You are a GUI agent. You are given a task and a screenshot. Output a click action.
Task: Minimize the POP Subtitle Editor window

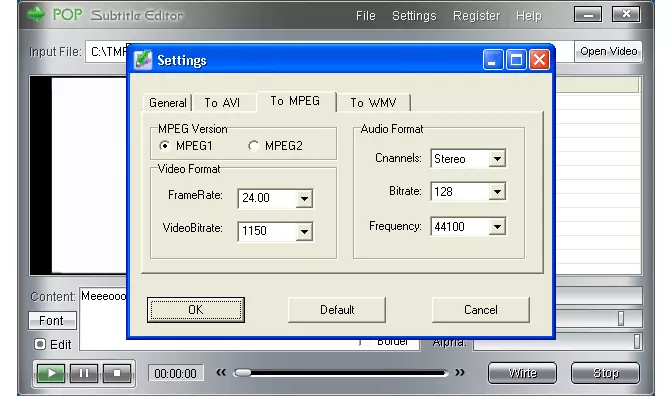click(588, 15)
